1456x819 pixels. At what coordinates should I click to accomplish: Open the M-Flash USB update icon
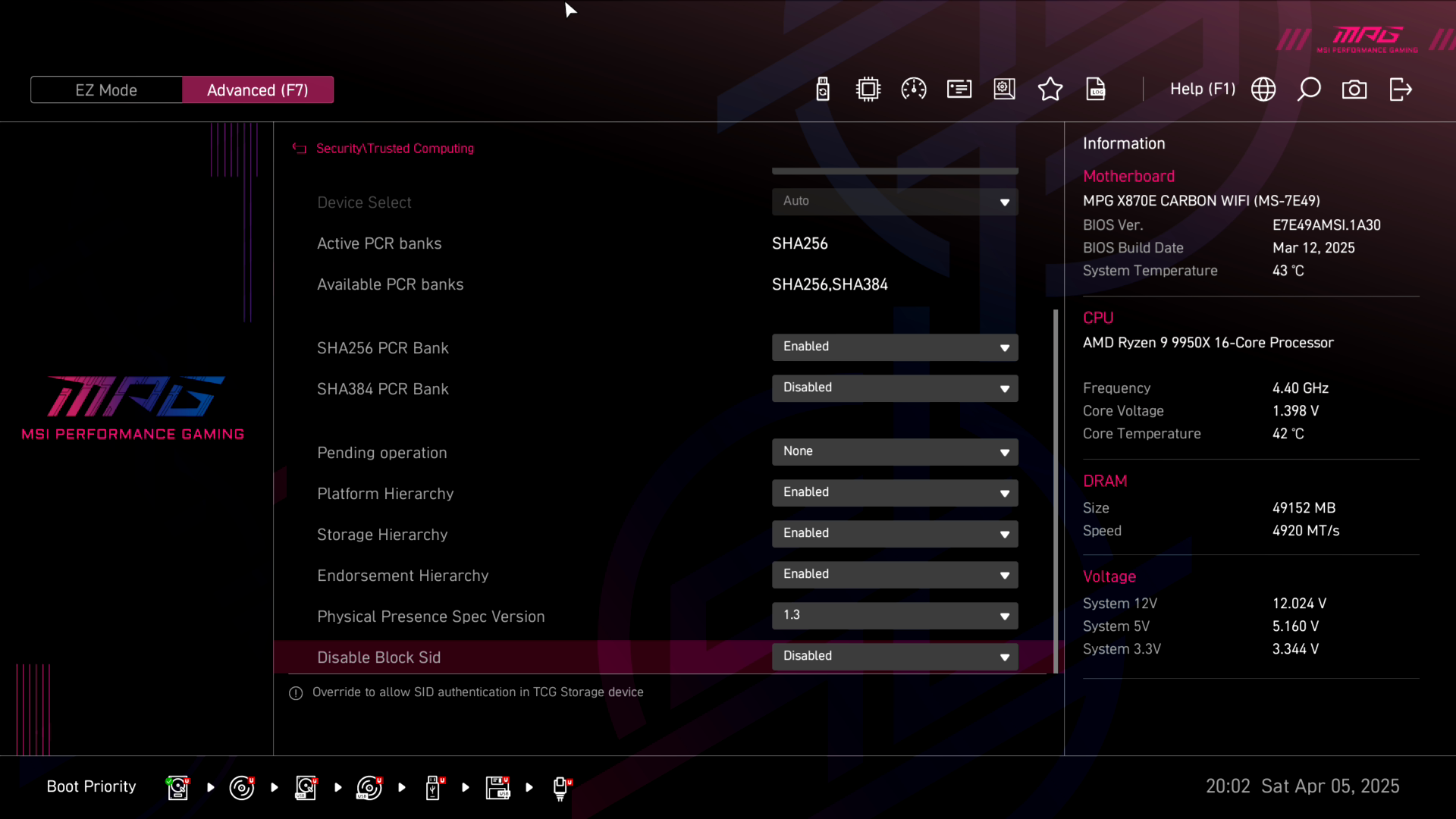[x=823, y=89]
